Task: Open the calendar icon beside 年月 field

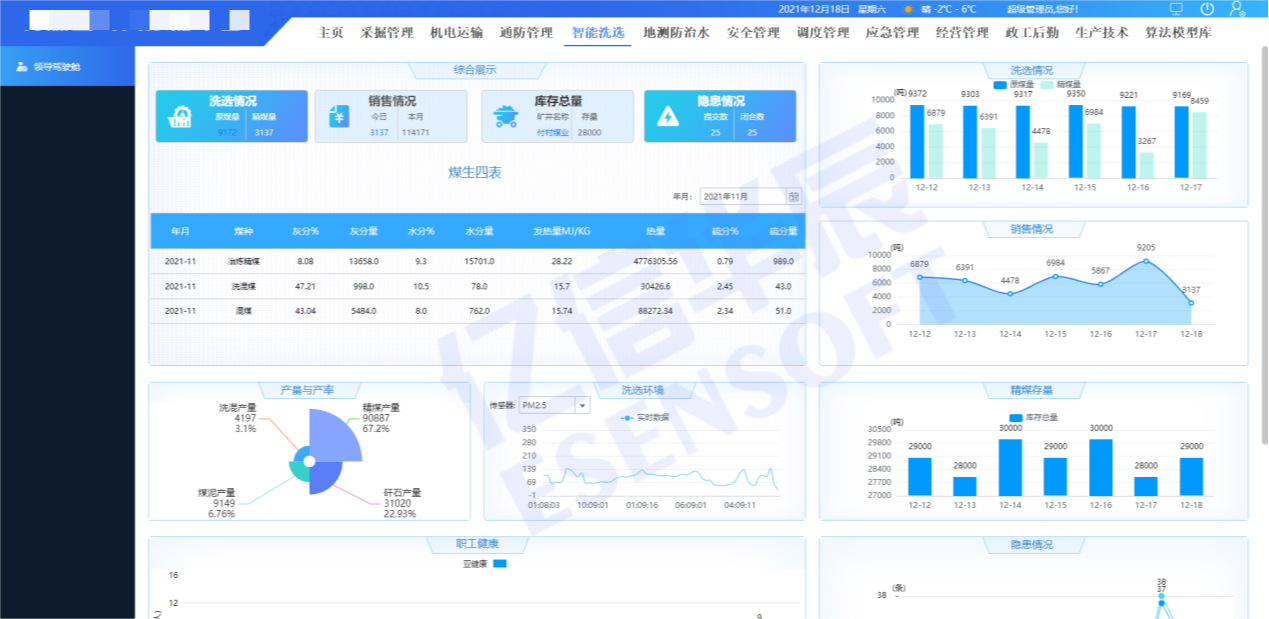Action: click(793, 197)
